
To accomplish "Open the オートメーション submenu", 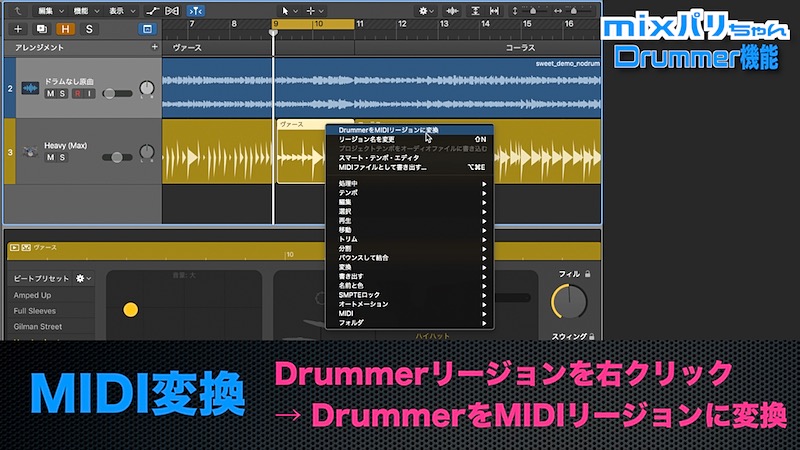I will coord(409,304).
